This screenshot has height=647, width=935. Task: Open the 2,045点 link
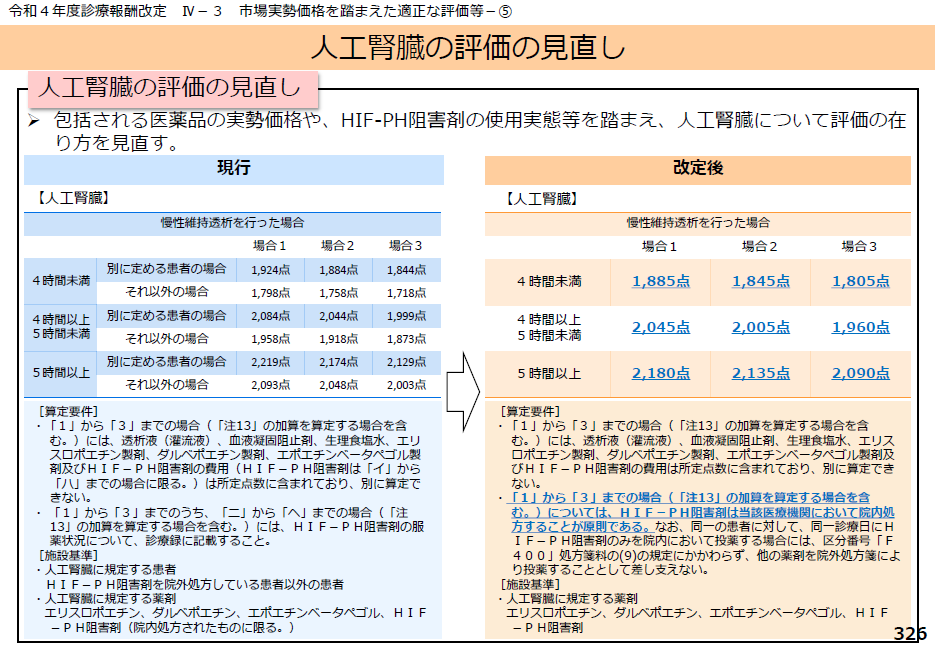pos(660,327)
